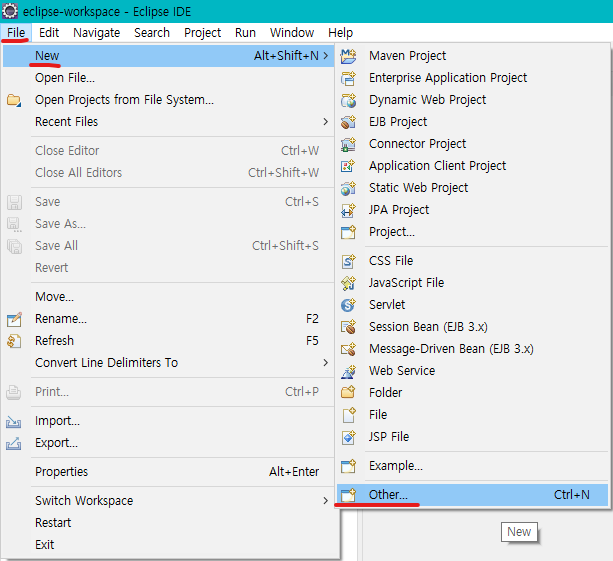Click the Session Bean icon
This screenshot has height=561, width=613.
coord(348,327)
